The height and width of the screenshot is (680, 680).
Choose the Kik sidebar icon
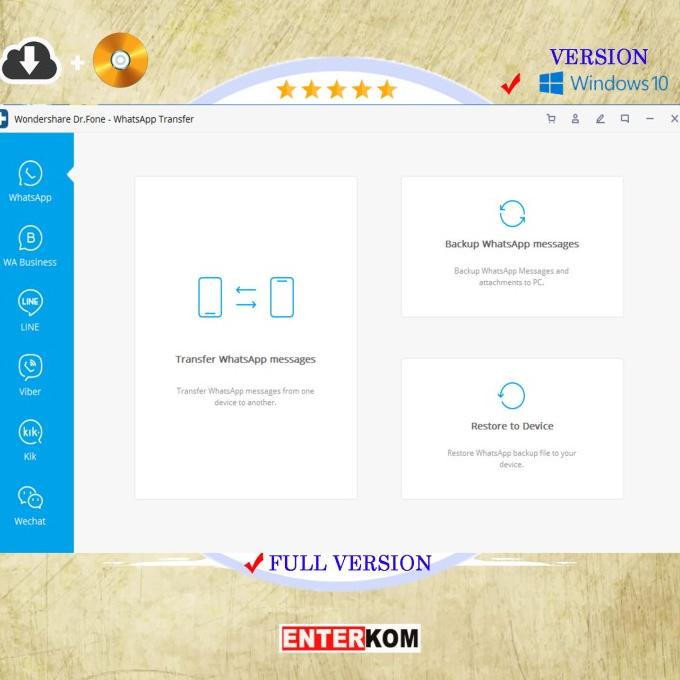click(x=30, y=432)
